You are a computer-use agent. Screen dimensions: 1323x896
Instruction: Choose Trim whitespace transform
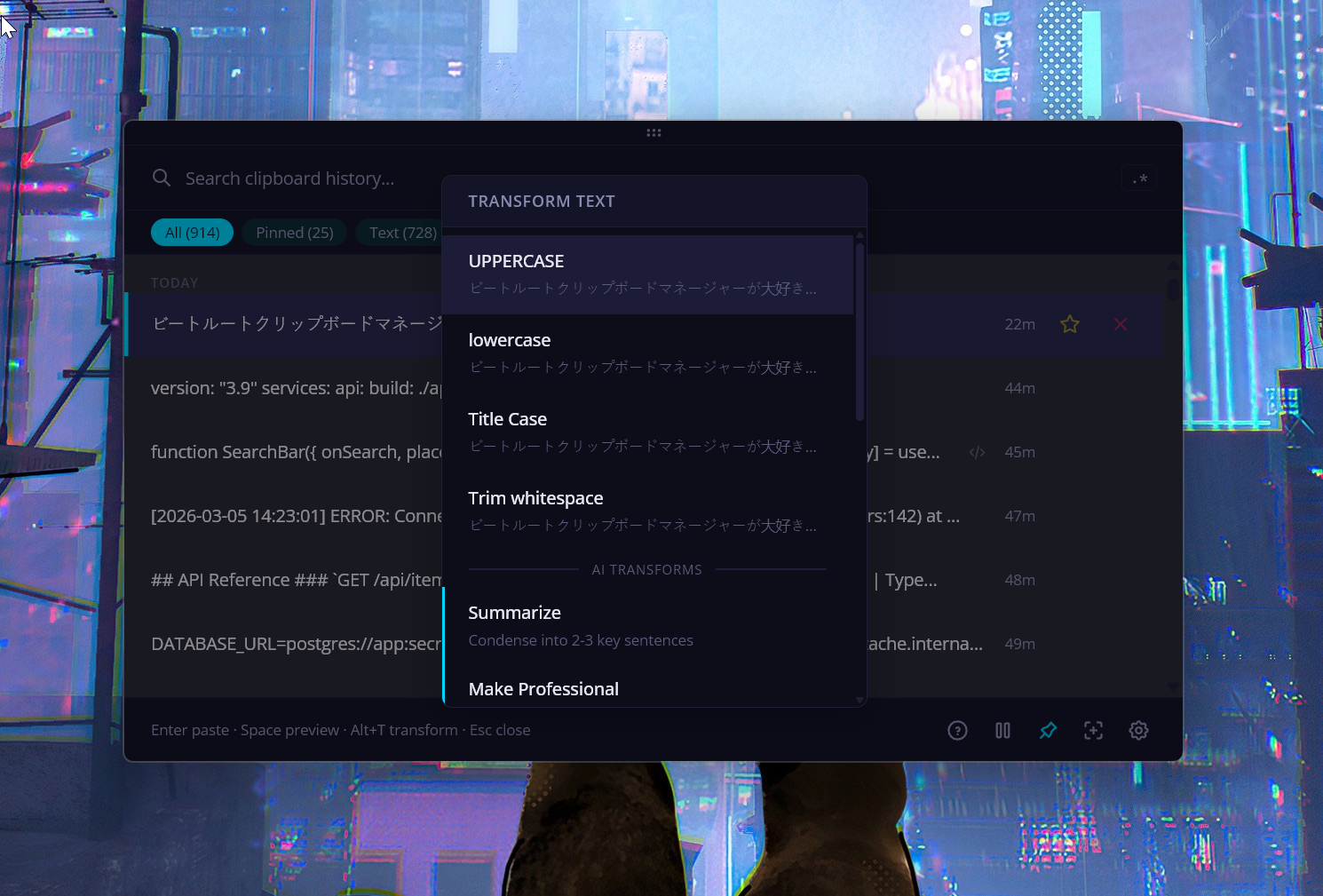pos(647,511)
